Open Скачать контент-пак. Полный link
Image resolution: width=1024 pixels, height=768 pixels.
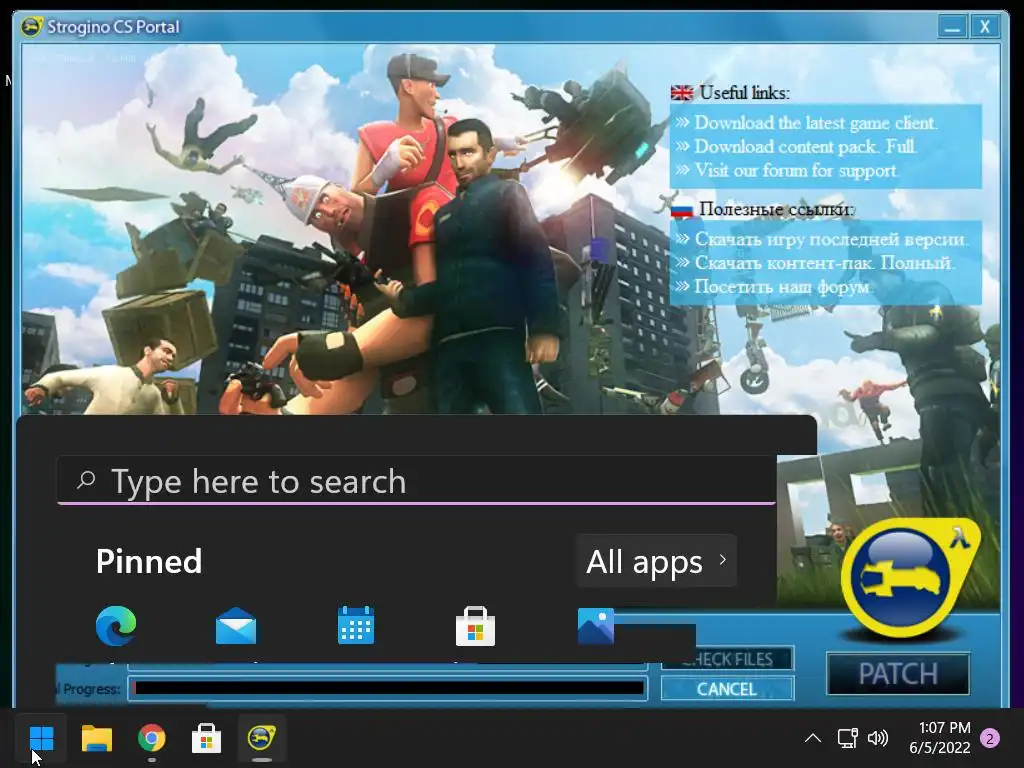pyautogui.click(x=824, y=263)
